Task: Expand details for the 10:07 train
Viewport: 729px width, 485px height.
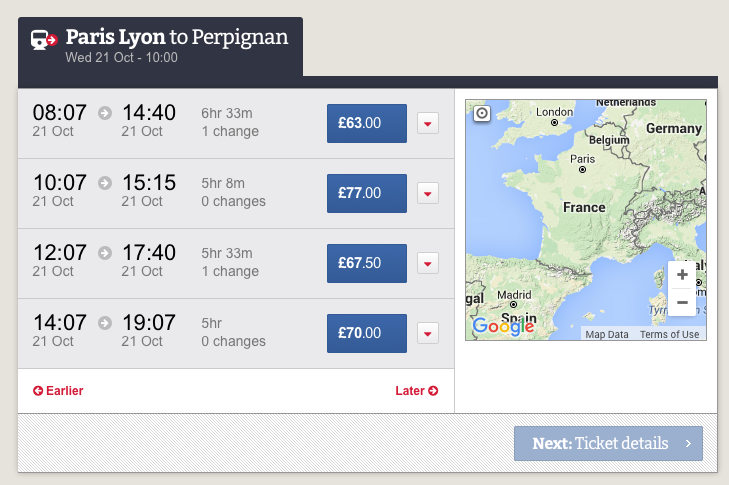Action: pyautogui.click(x=428, y=194)
